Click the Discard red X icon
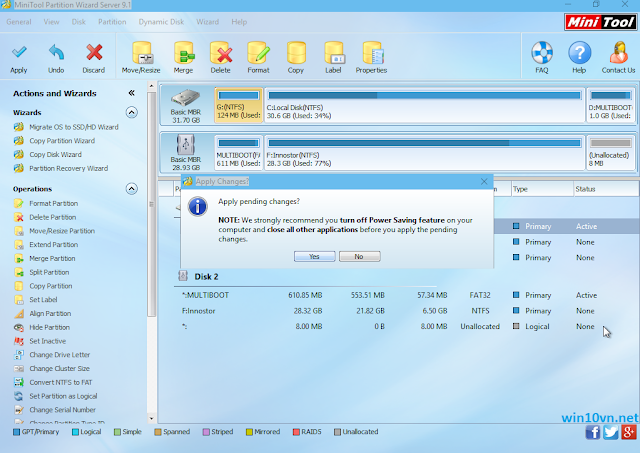The image size is (640, 453). click(x=94, y=53)
